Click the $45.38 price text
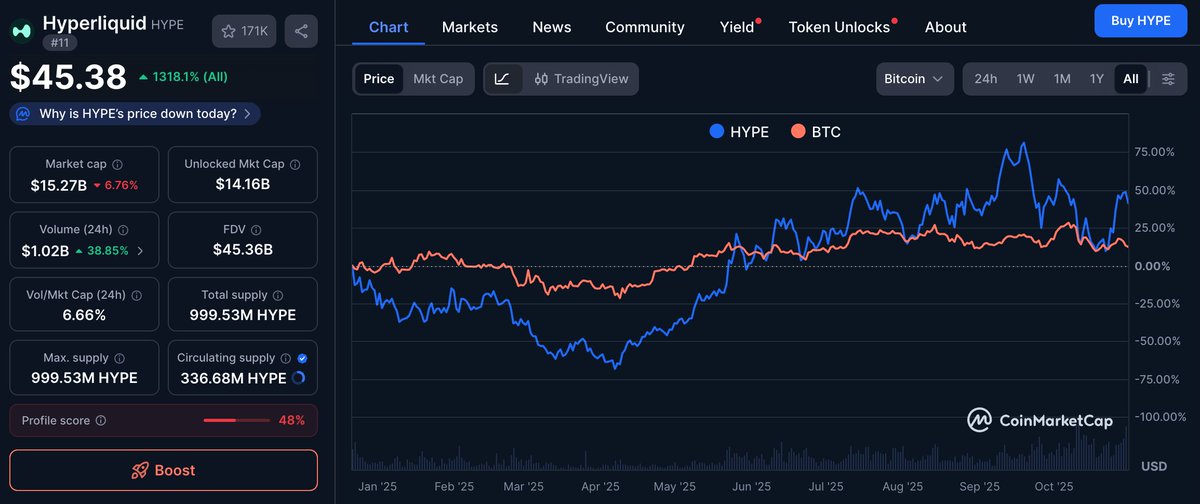1200x504 pixels. point(68,77)
